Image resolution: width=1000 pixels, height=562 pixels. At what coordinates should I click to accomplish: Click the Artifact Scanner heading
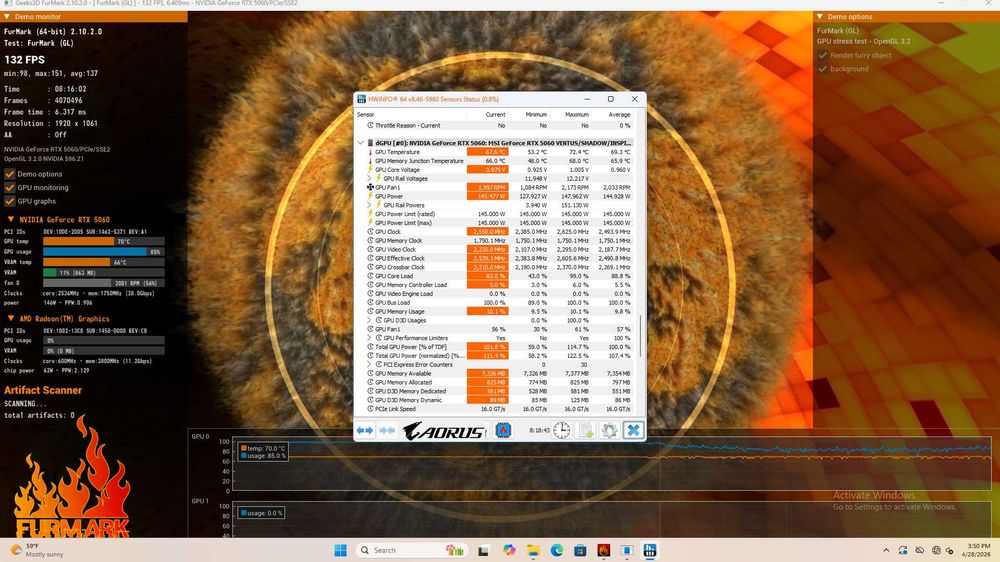tap(43, 390)
